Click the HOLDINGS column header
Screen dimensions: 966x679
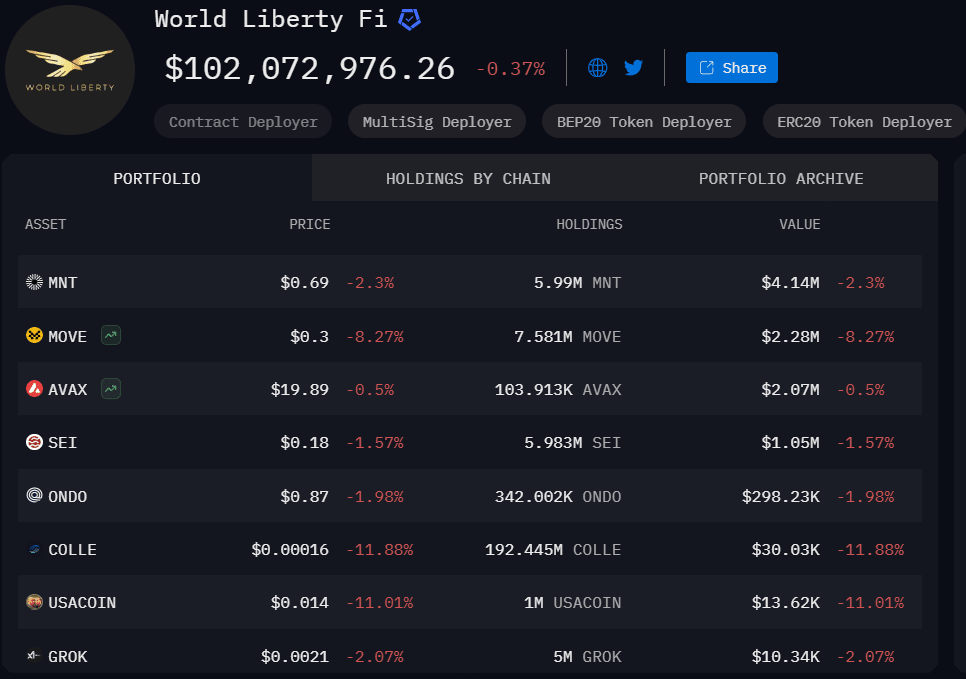(x=589, y=224)
